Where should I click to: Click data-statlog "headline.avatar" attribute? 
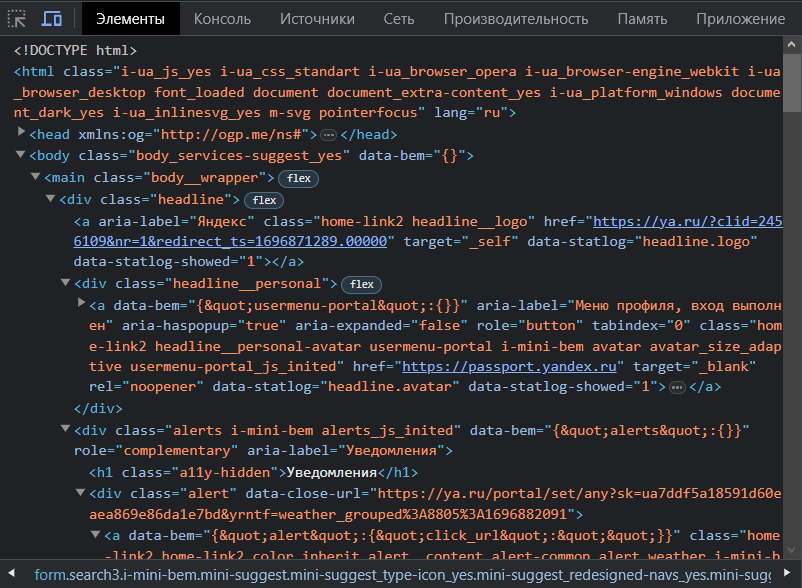(x=336, y=387)
